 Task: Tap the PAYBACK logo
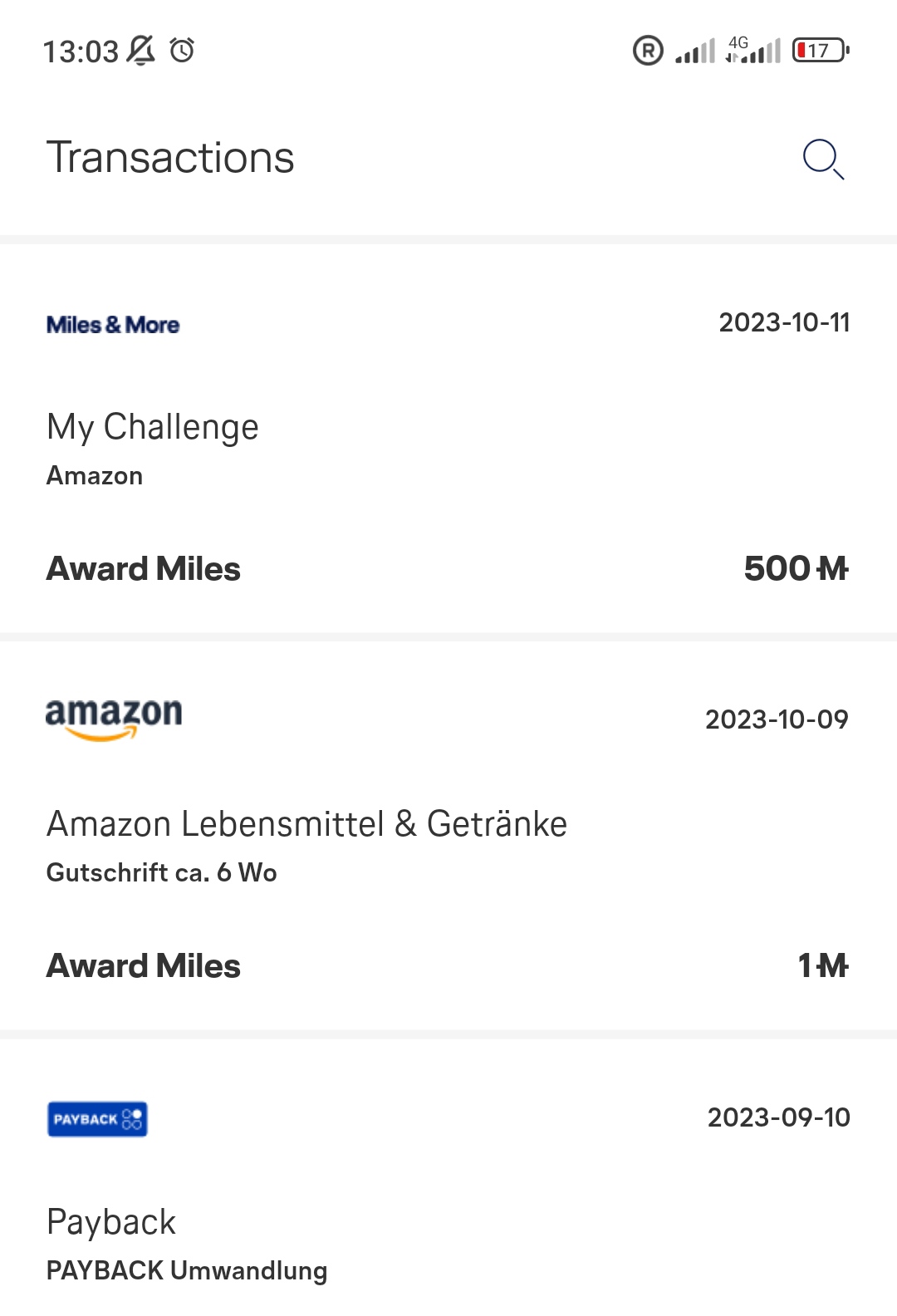pyautogui.click(x=97, y=1119)
